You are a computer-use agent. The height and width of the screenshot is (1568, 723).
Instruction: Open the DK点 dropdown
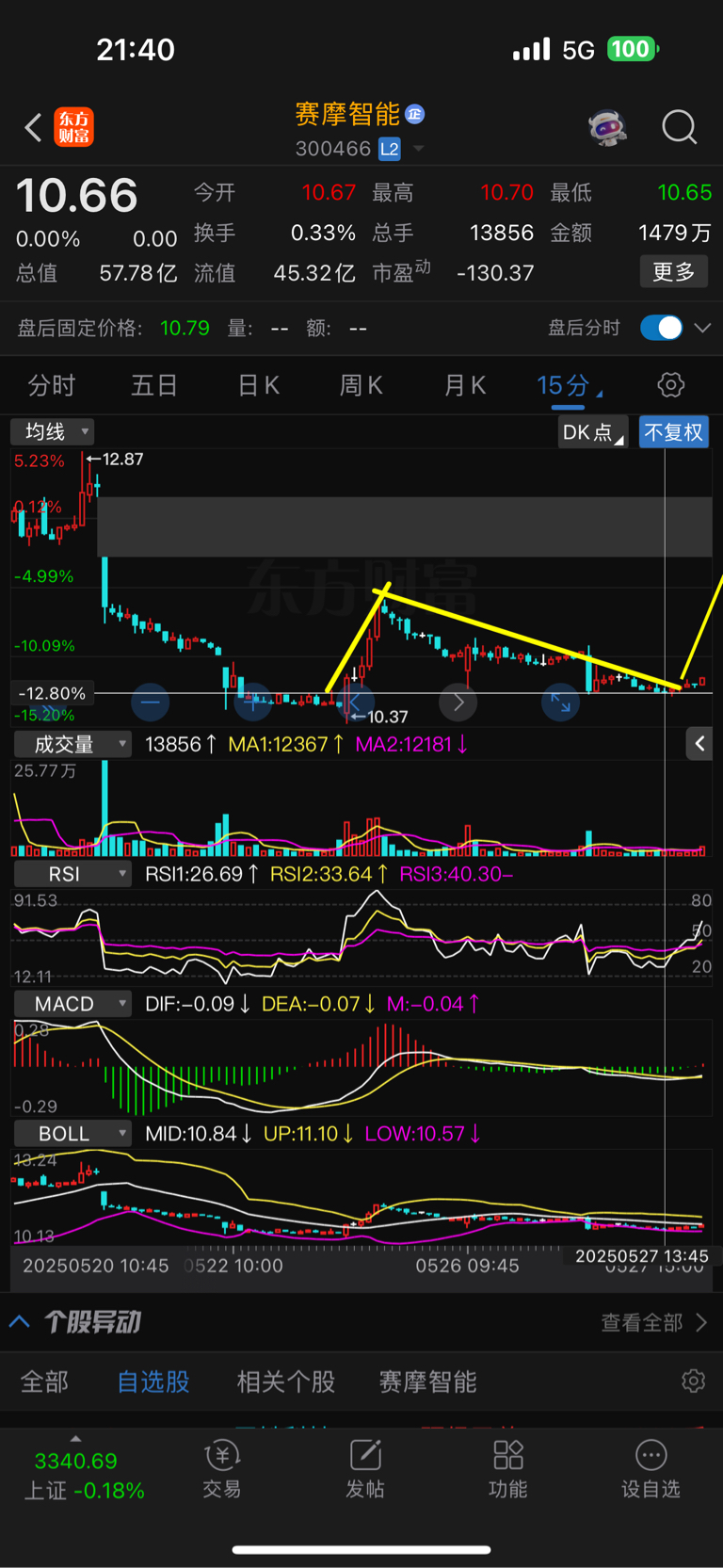point(593,432)
